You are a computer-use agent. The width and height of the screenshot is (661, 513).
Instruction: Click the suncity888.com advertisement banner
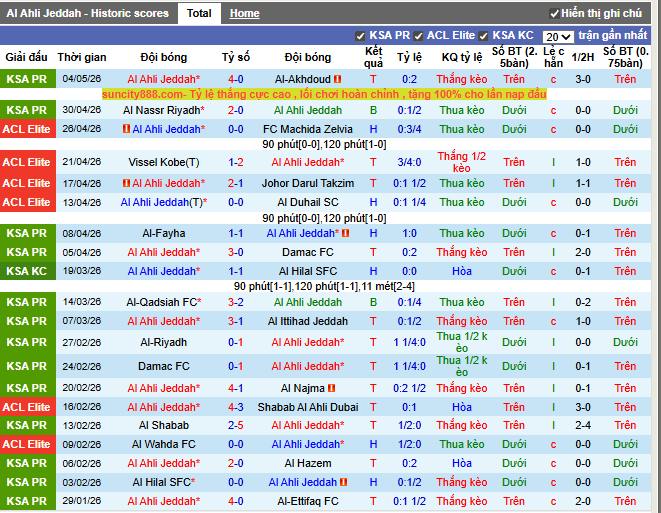click(x=324, y=94)
